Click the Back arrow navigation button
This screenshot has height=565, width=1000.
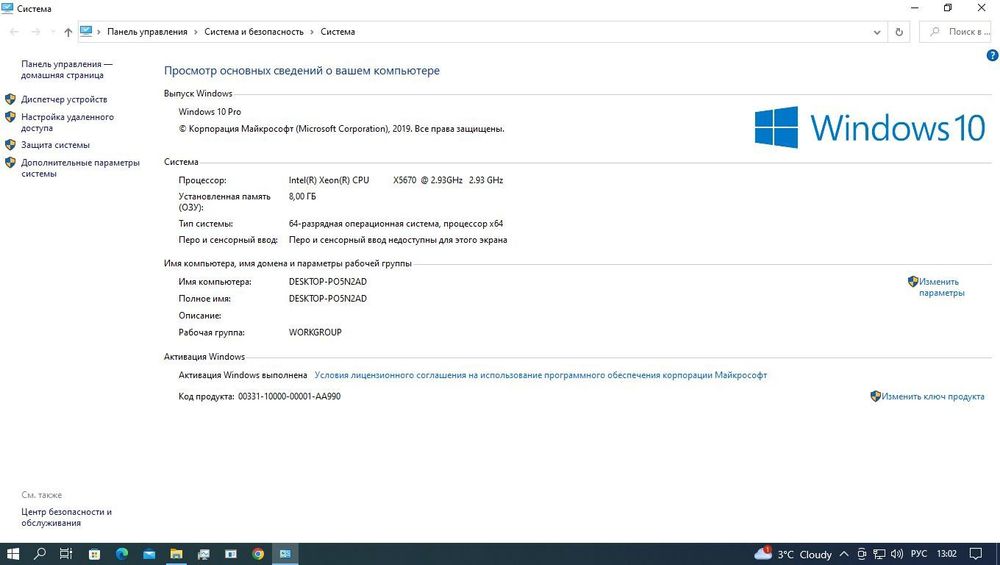14,32
